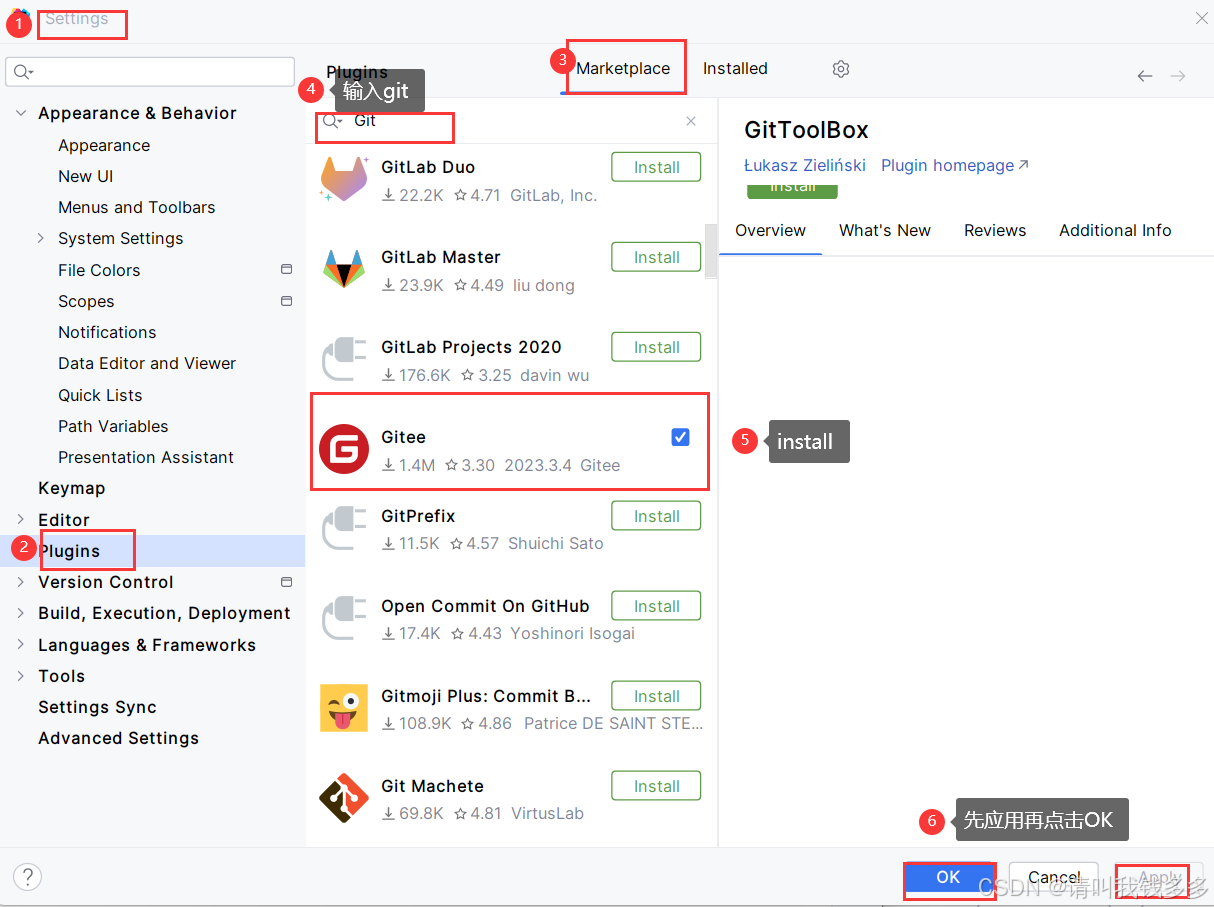The image size is (1214, 907).
Task: Open the Settings Sync page
Action: (x=97, y=707)
